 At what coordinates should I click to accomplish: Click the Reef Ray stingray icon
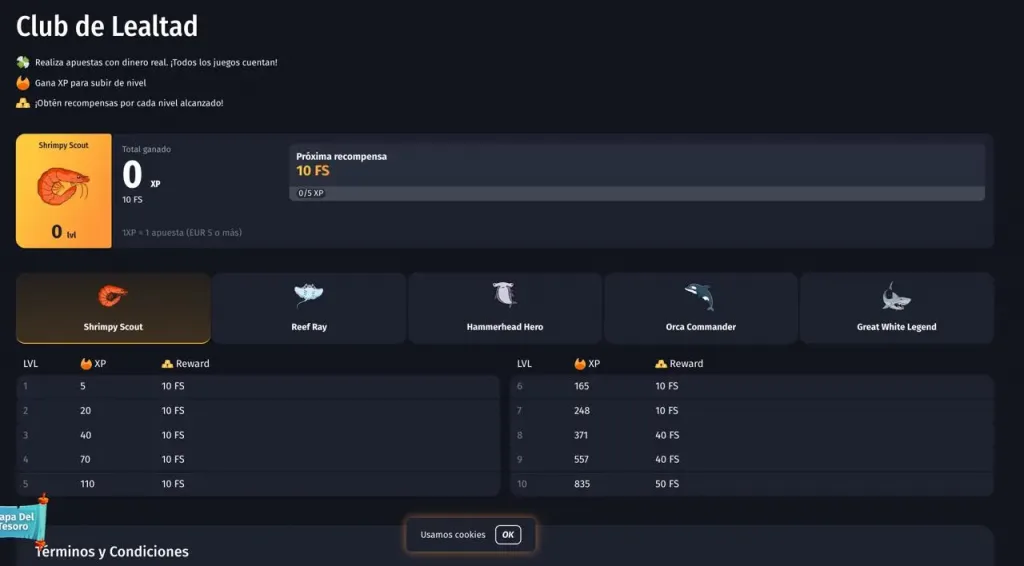pyautogui.click(x=308, y=295)
